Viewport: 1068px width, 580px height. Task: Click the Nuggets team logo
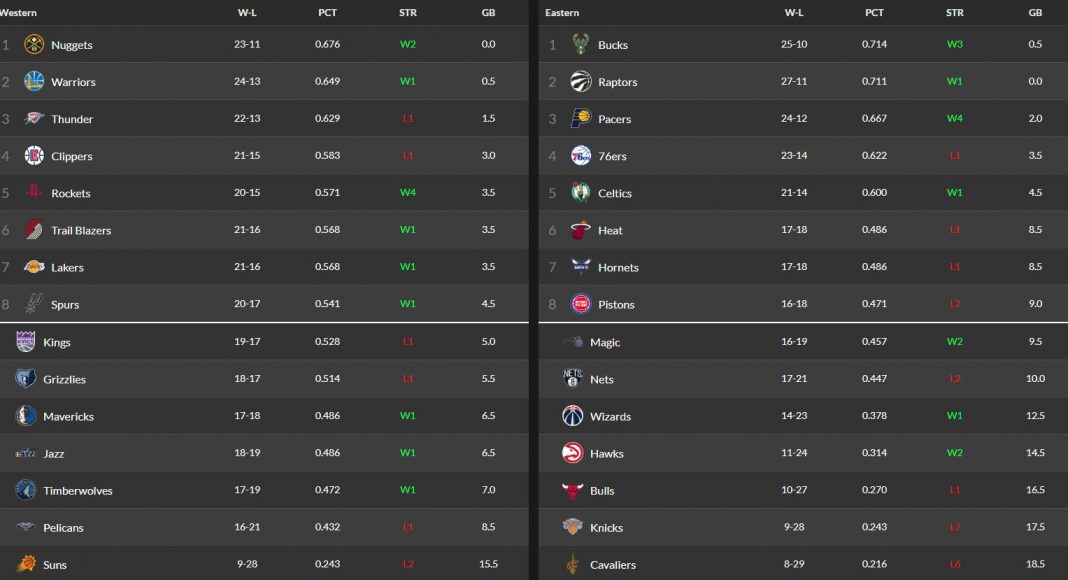click(x=34, y=45)
